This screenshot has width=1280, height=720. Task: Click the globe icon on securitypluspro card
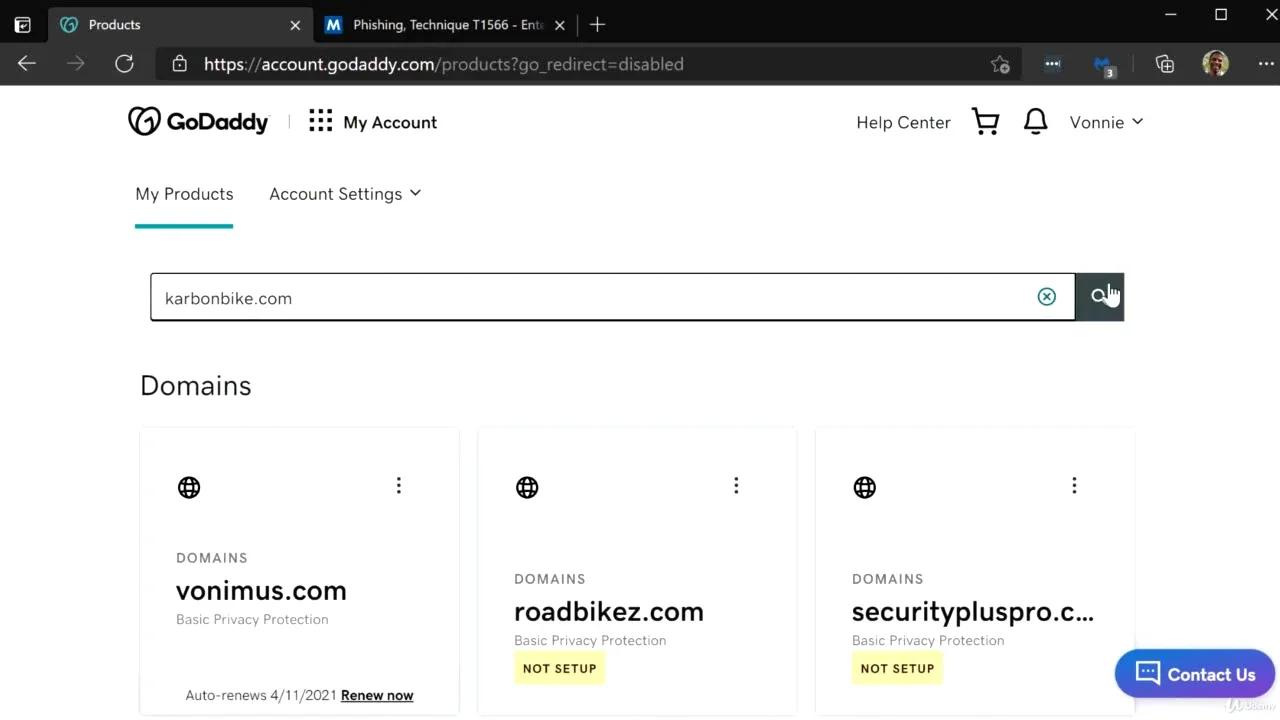coord(864,487)
